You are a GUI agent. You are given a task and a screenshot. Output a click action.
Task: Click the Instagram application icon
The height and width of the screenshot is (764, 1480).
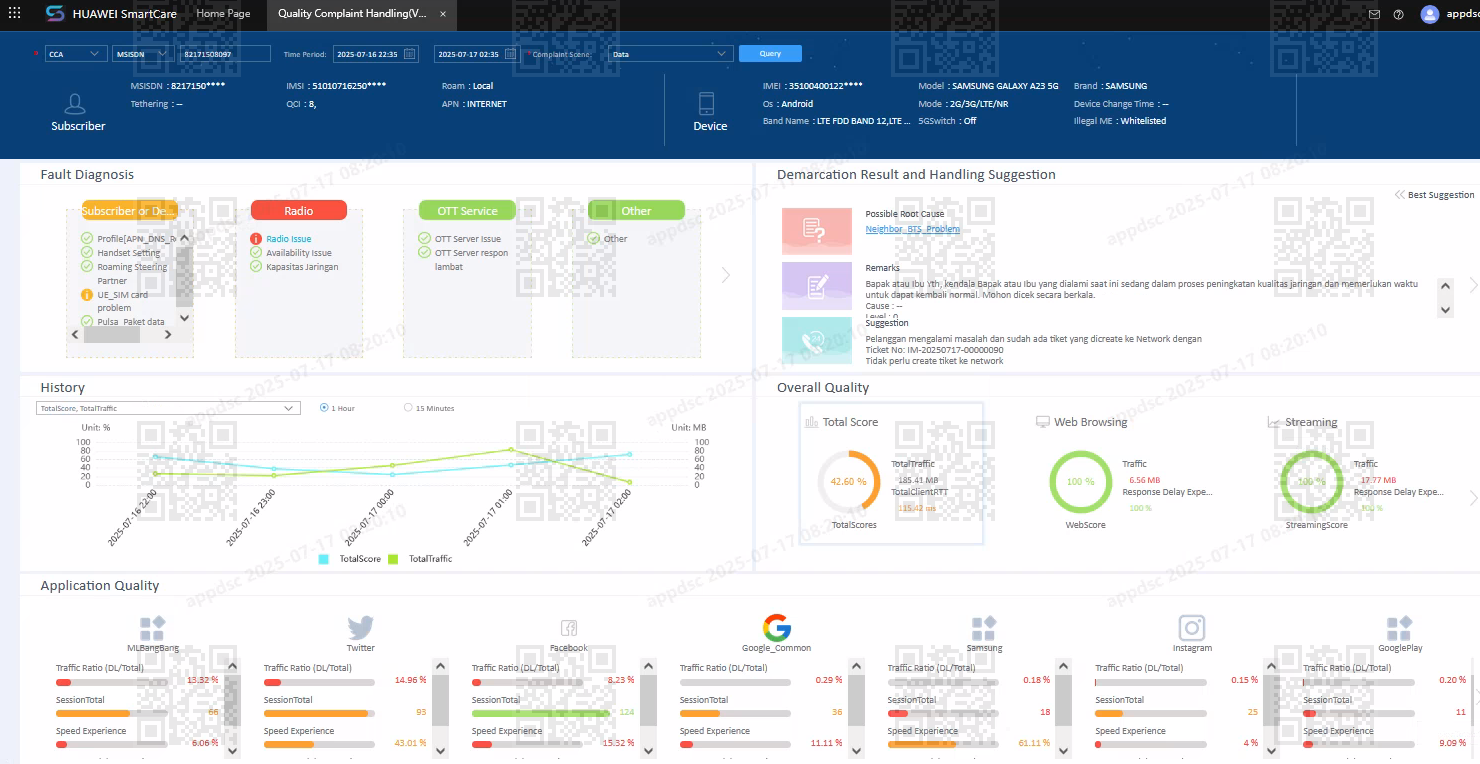coord(1191,628)
